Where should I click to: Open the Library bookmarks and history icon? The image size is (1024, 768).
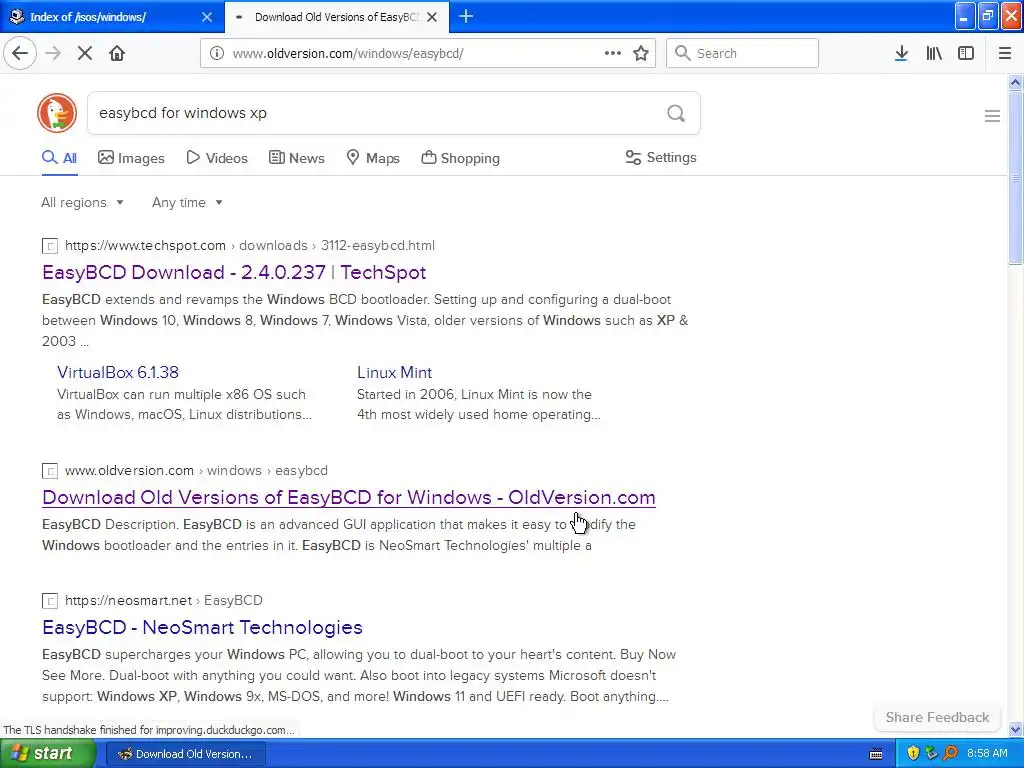click(x=934, y=53)
